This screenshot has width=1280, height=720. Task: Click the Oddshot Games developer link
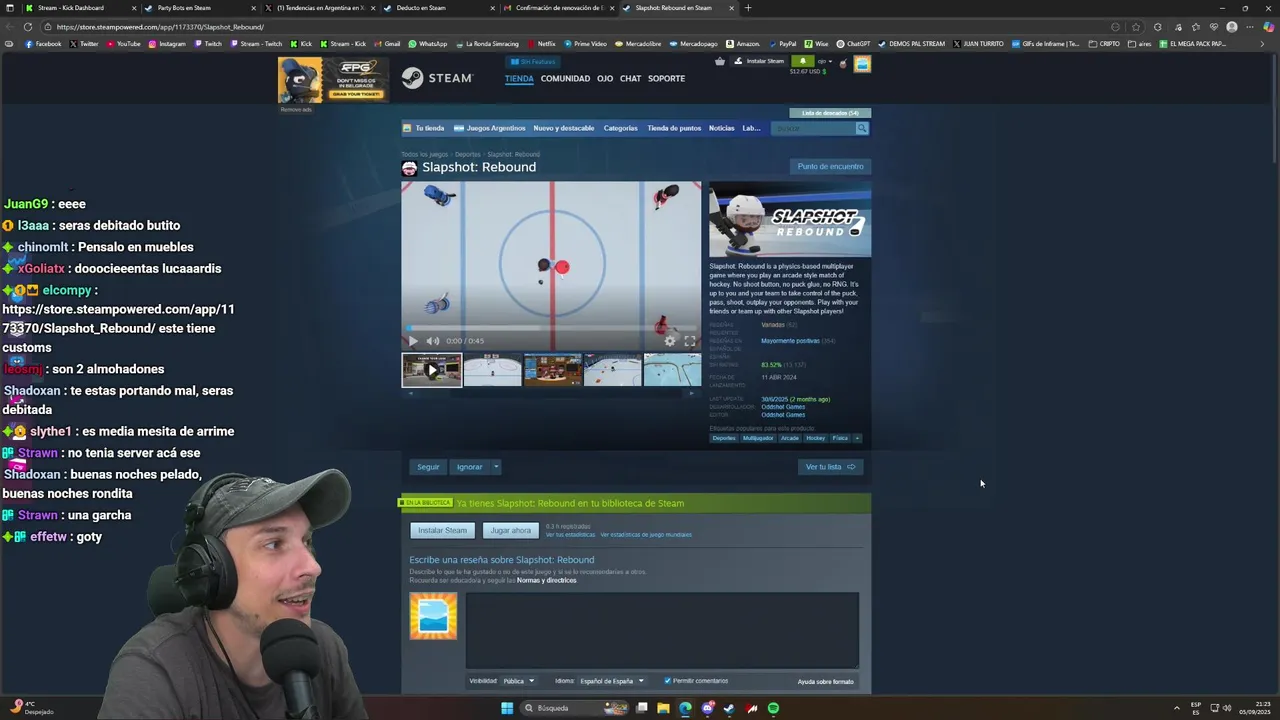(x=783, y=407)
